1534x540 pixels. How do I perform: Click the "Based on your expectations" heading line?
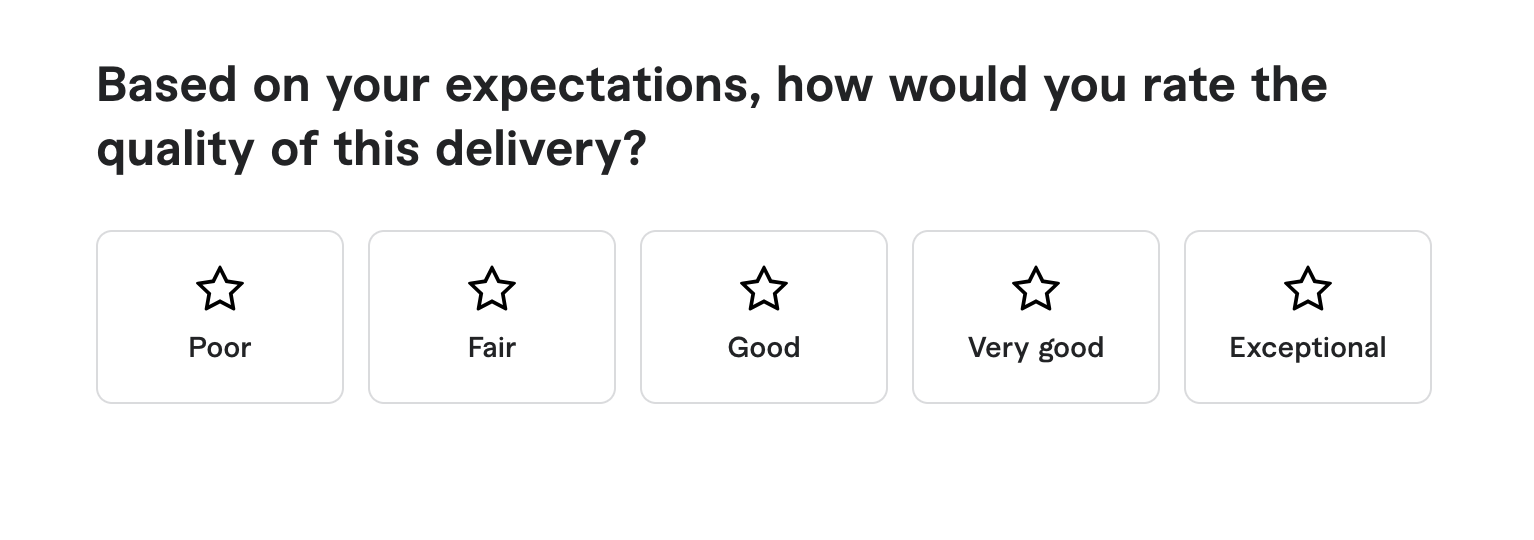click(711, 85)
